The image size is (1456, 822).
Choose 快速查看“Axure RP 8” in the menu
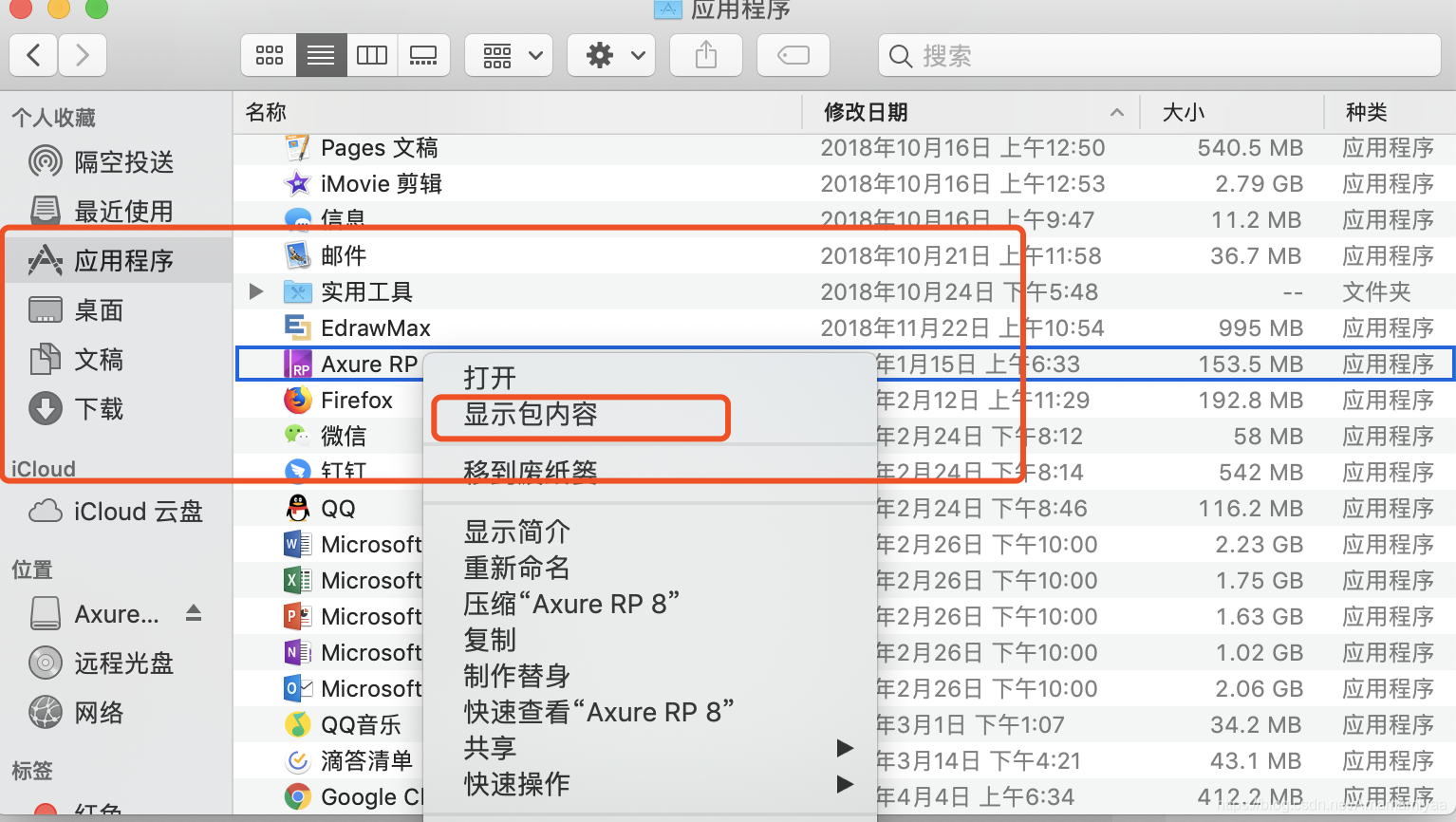650,713
